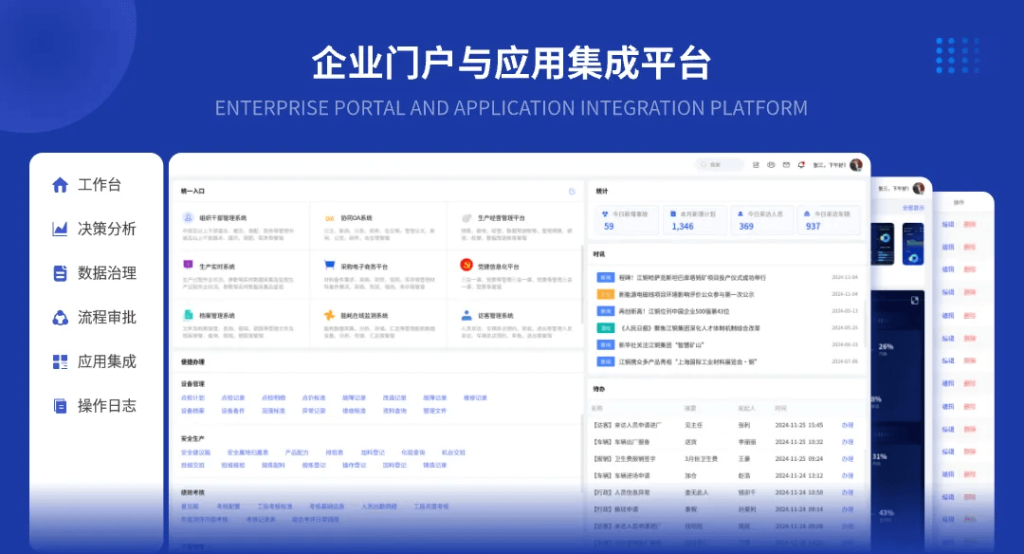1024x554 pixels.
Task: Open 决策分析 chart icon
Action: (60, 229)
